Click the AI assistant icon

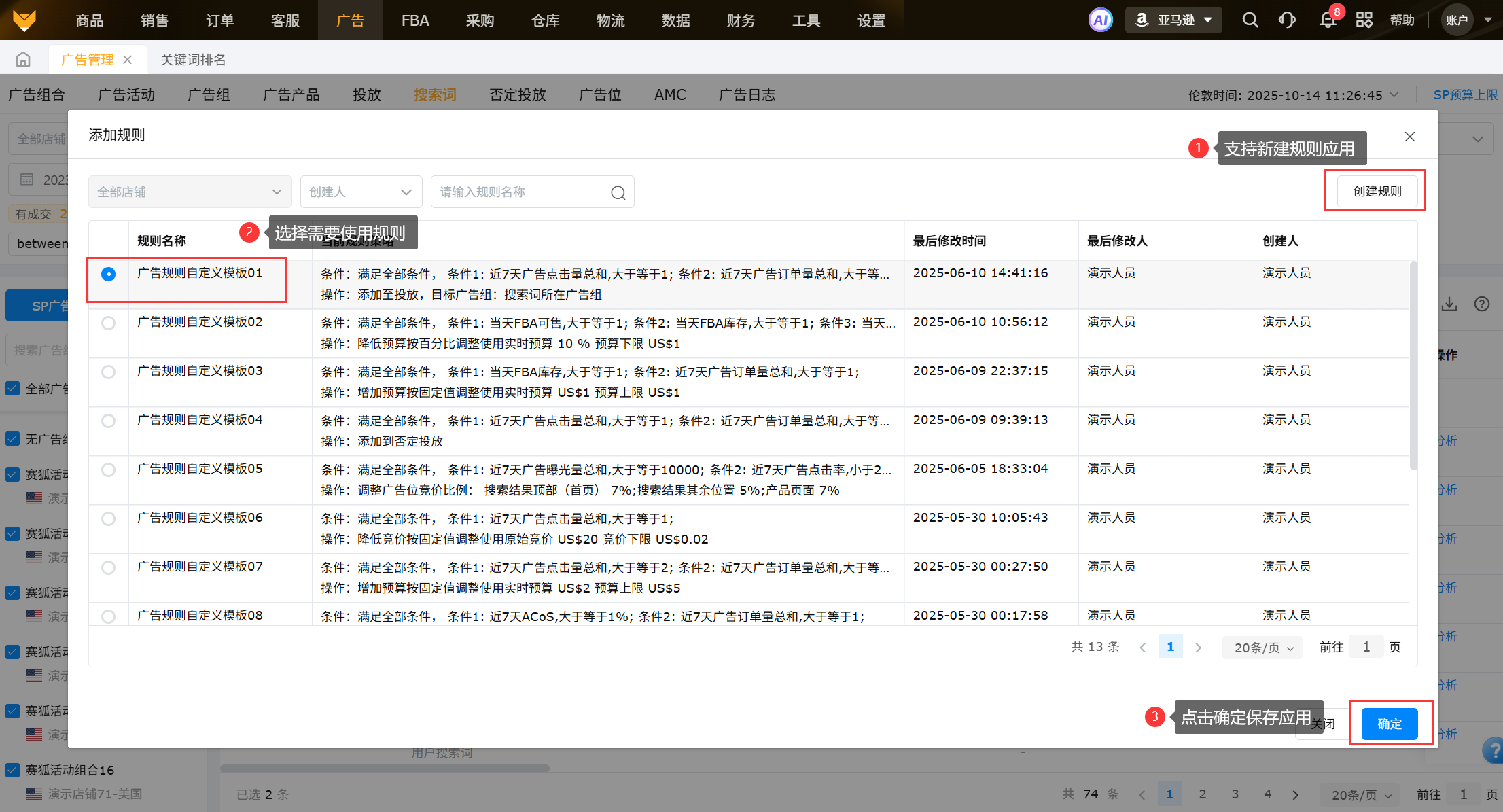coord(1100,20)
